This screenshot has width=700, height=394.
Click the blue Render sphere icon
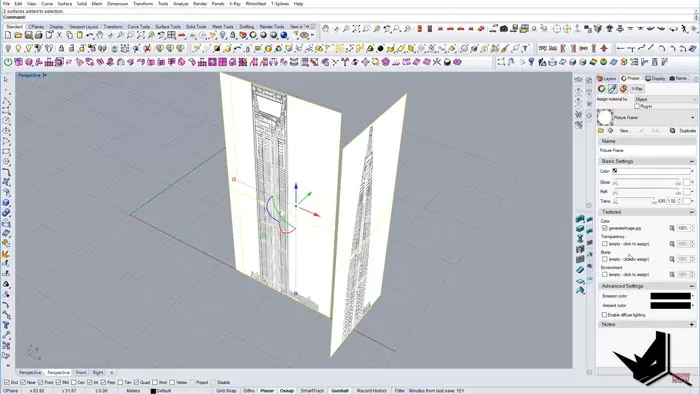tap(284, 35)
